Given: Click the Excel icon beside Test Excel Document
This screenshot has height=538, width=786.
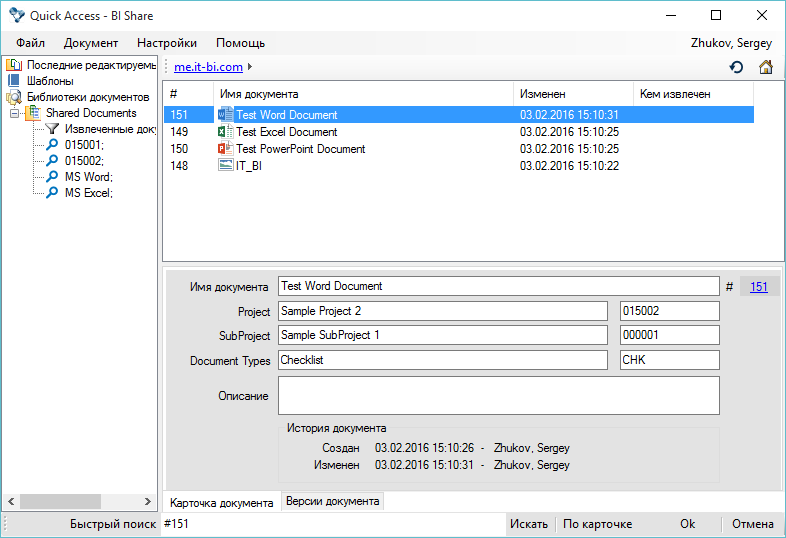Looking at the screenshot, I should (226, 131).
